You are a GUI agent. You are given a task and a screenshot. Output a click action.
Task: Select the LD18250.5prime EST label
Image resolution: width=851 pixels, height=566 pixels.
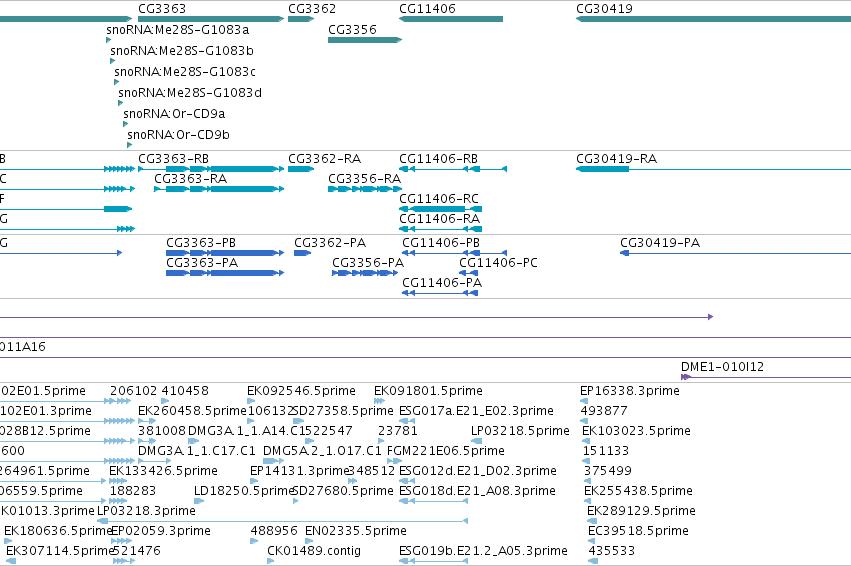click(x=244, y=491)
